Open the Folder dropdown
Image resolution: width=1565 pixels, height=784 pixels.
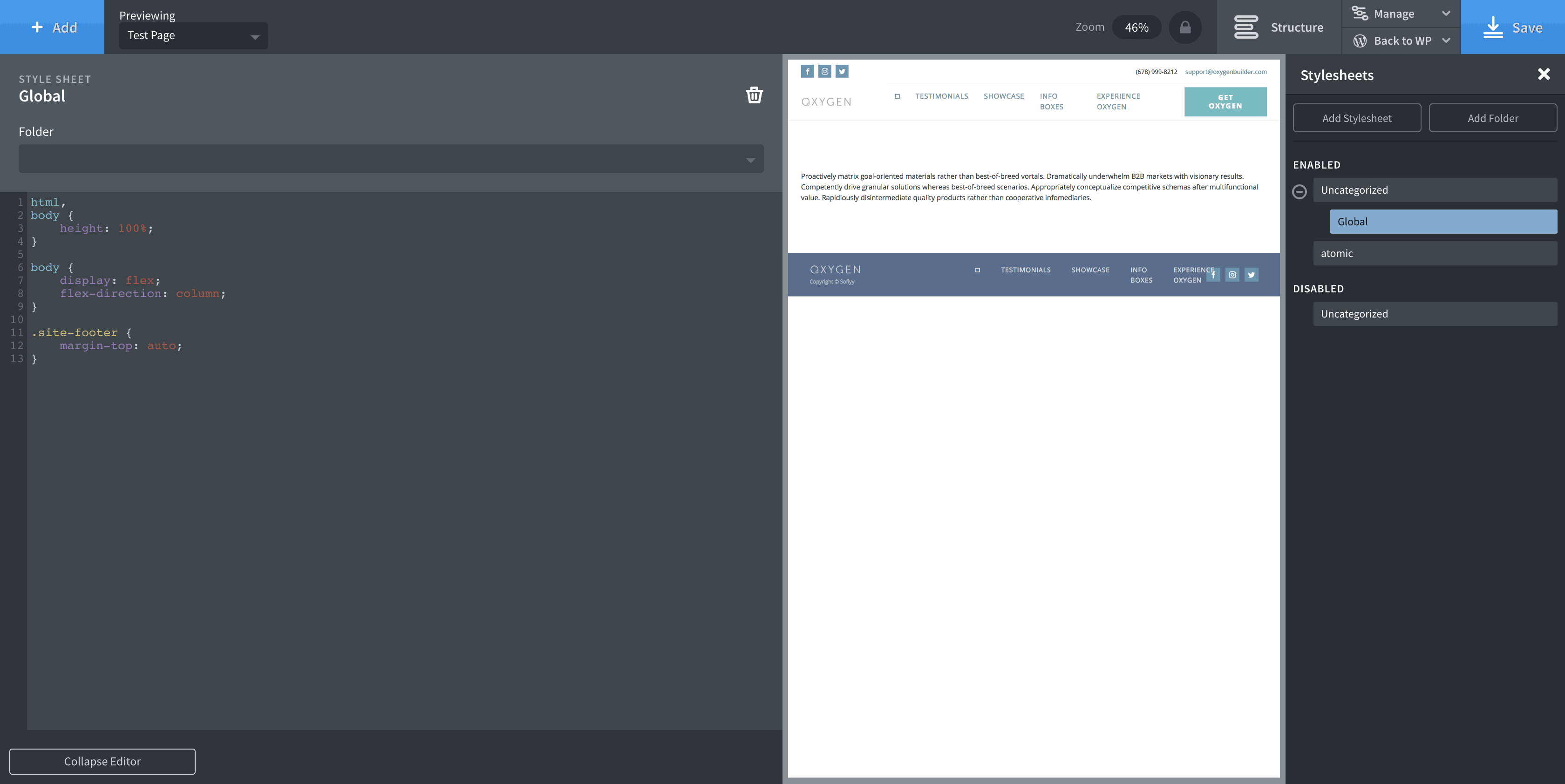[391, 159]
